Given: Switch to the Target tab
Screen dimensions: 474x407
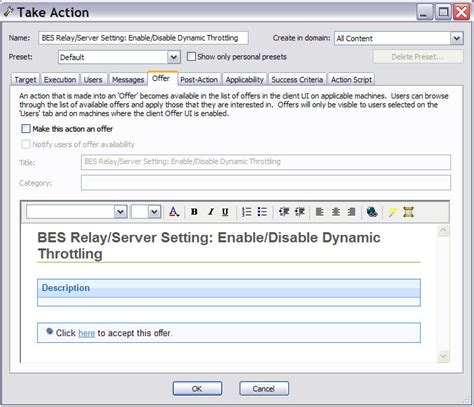Looking at the screenshot, I should [25, 80].
